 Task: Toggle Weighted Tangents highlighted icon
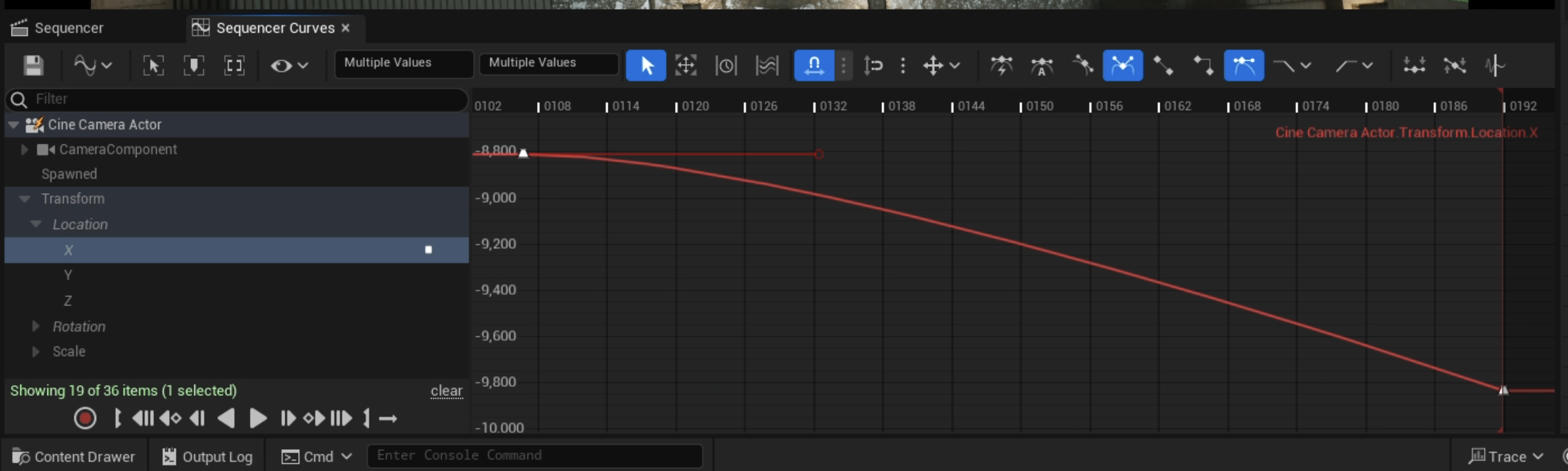click(x=1244, y=65)
